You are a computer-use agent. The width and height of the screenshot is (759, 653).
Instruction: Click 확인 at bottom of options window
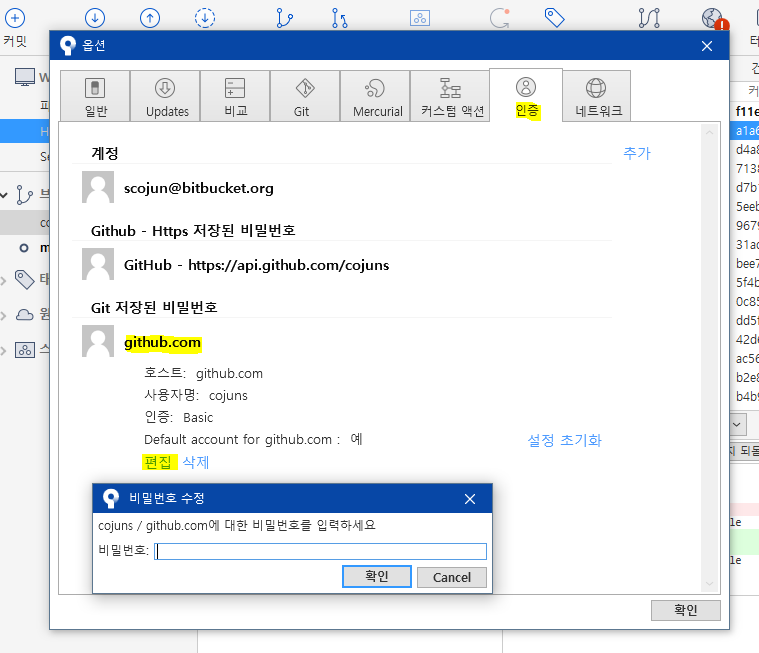685,610
